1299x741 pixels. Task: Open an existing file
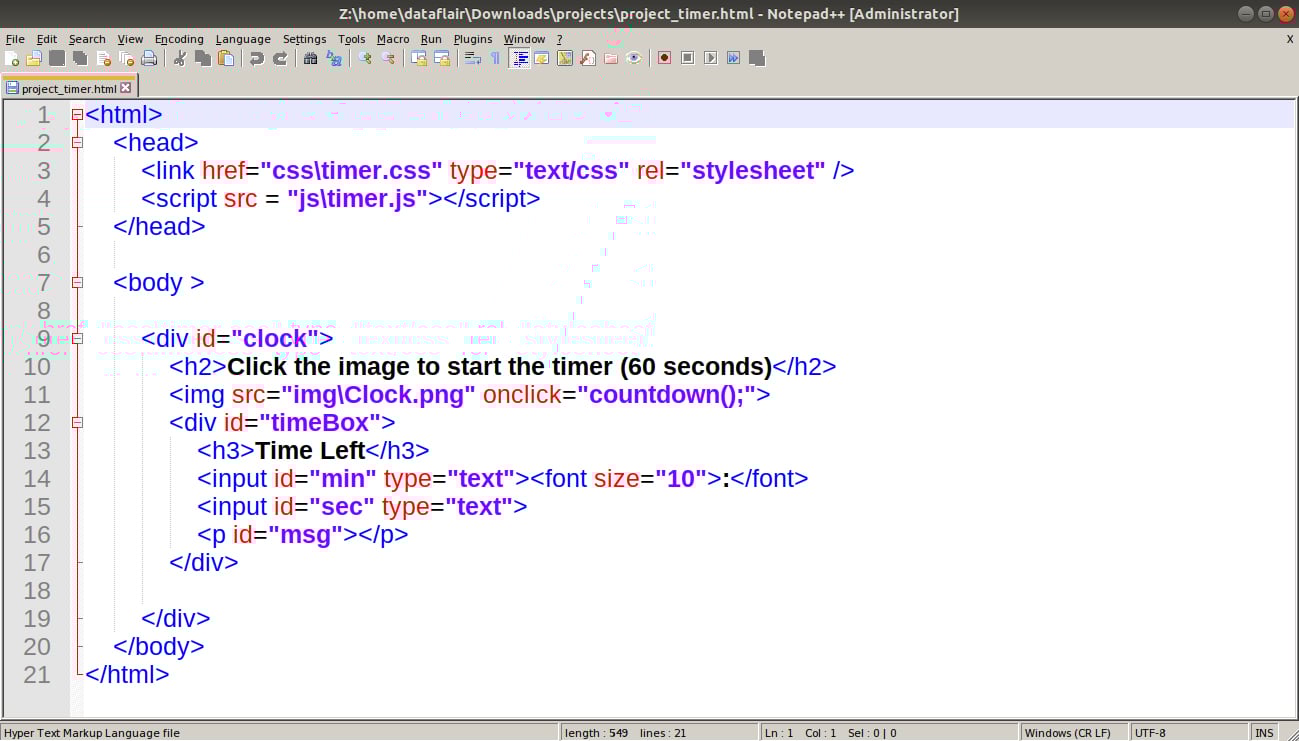pyautogui.click(x=33, y=58)
